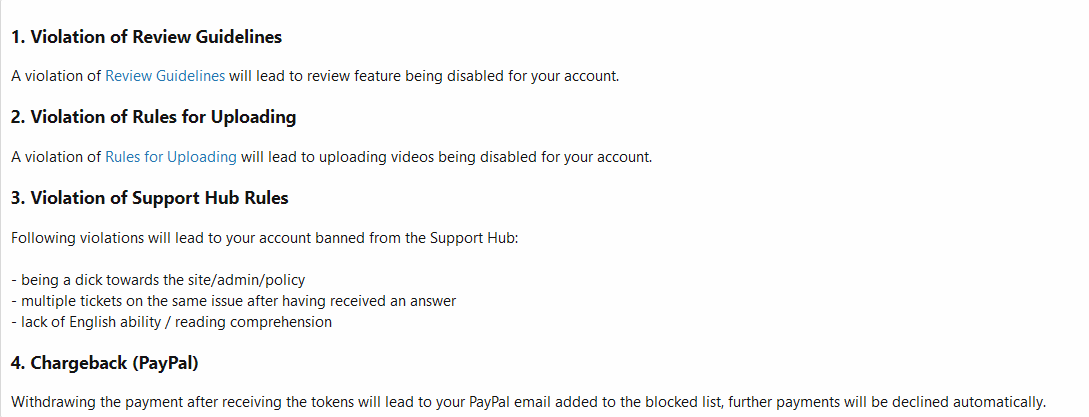Image resolution: width=1089 pixels, height=417 pixels.
Task: Click the heading '2. Violation of Rules for Uploading'
Action: coord(153,117)
